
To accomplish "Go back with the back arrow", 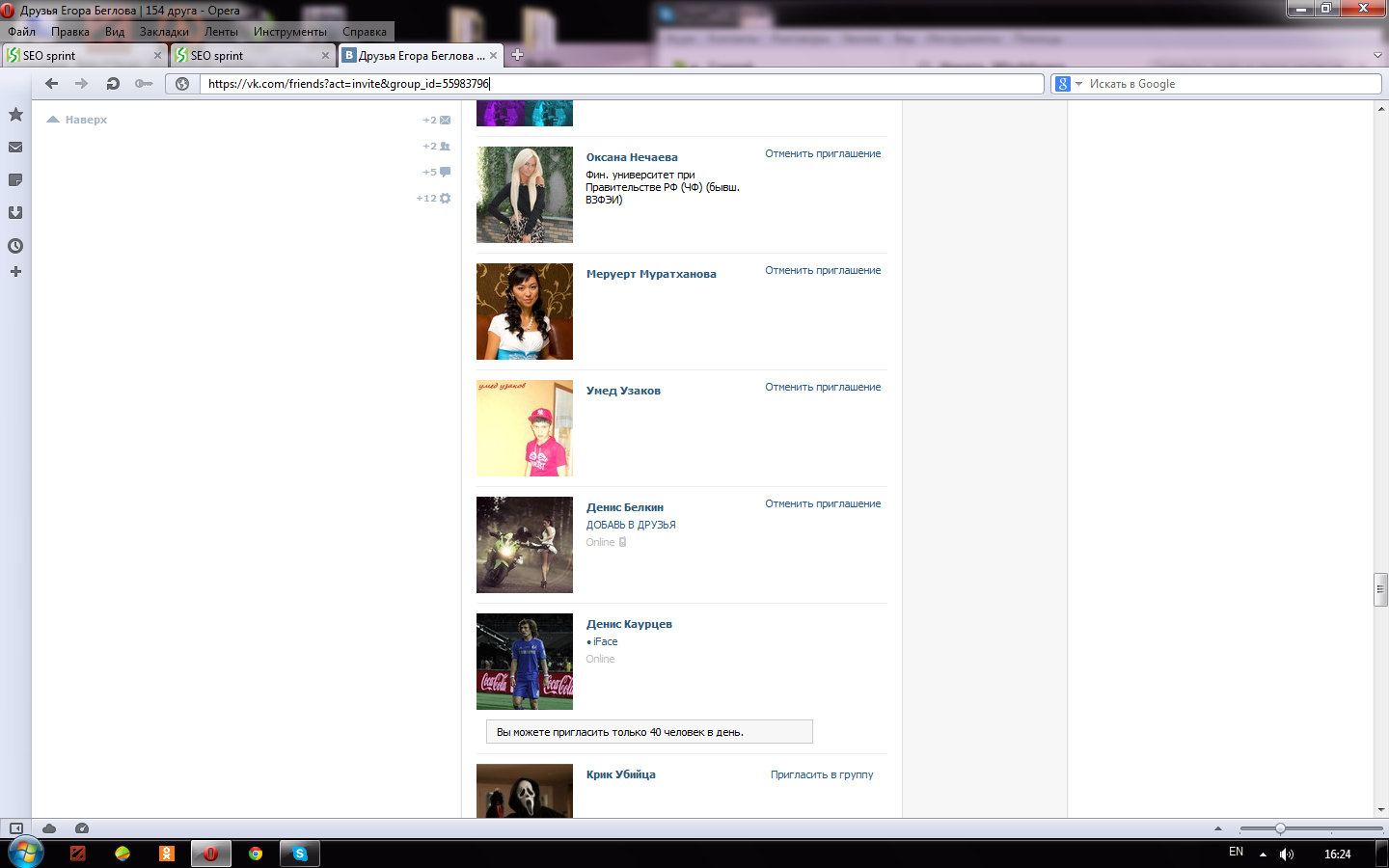I will click(x=52, y=84).
